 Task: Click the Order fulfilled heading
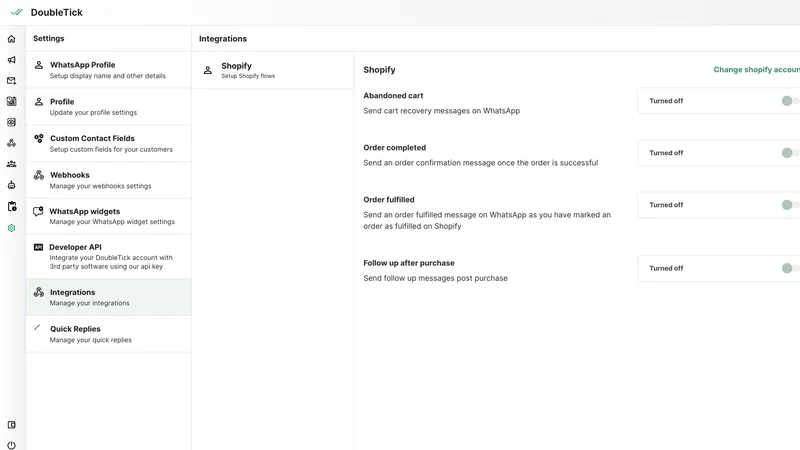tap(389, 199)
